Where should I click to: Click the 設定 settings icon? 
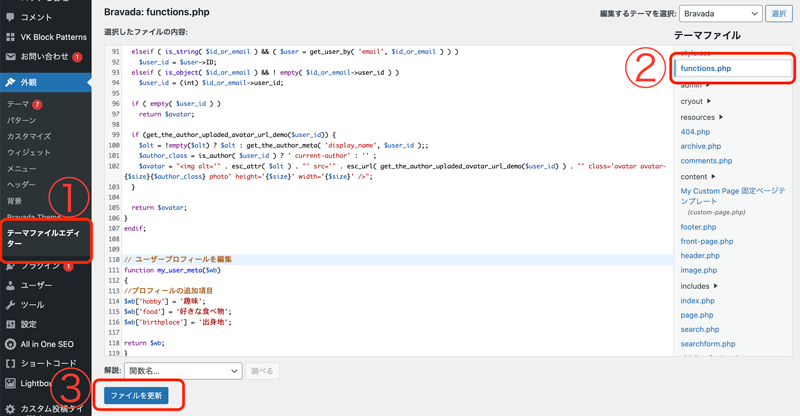(x=10, y=324)
